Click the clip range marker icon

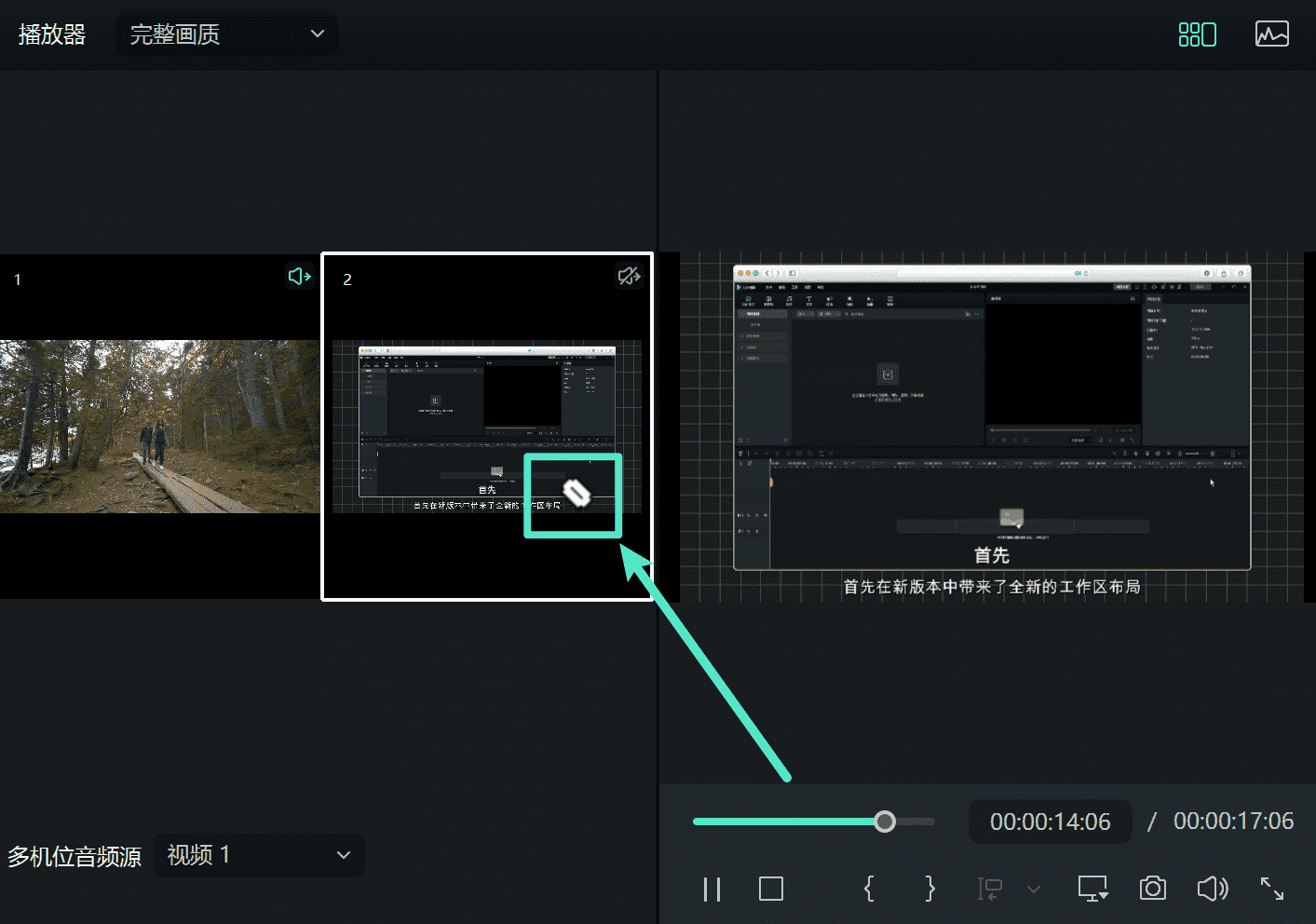tap(990, 890)
